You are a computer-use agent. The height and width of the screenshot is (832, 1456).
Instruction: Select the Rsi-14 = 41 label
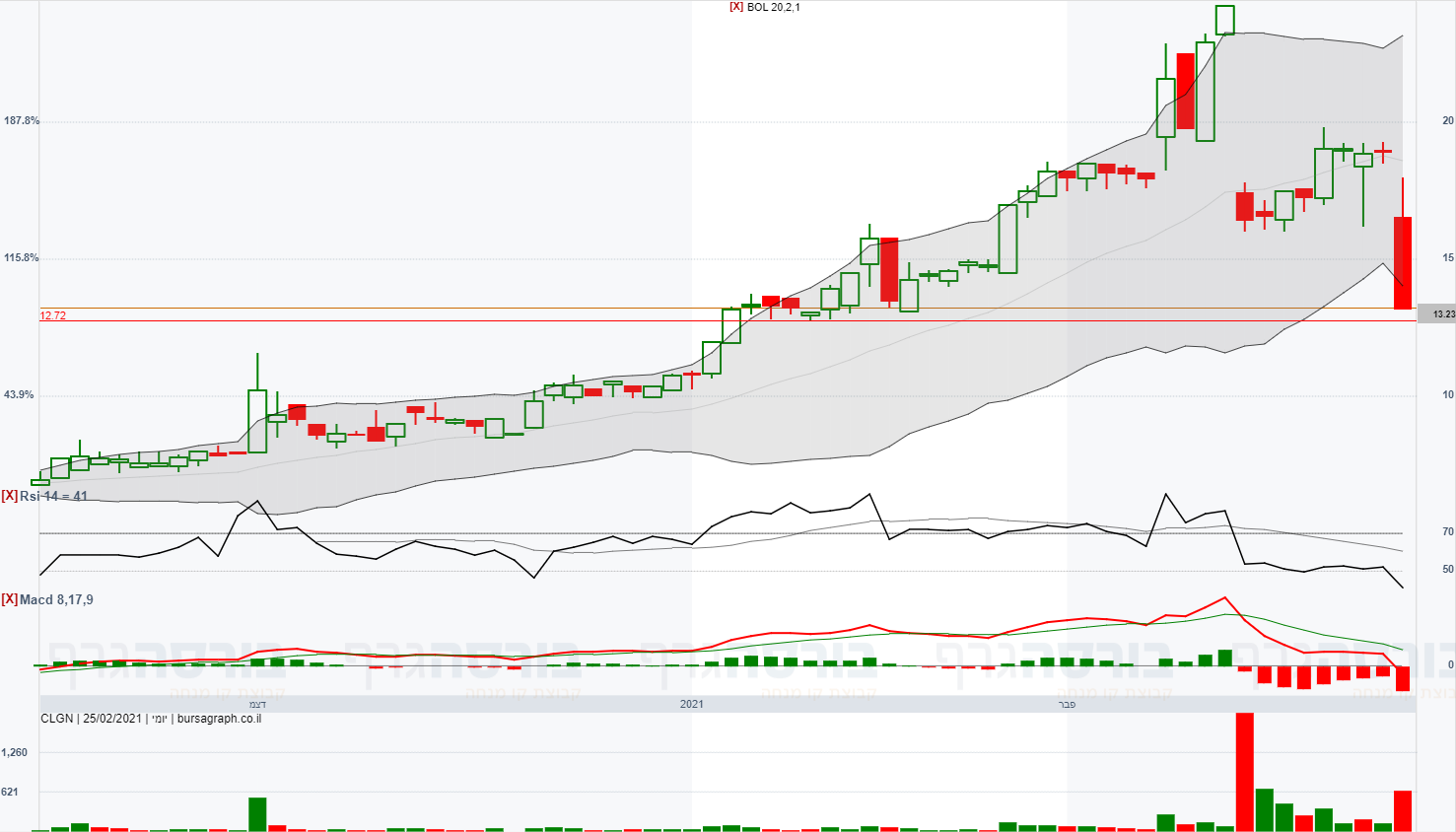click(54, 496)
